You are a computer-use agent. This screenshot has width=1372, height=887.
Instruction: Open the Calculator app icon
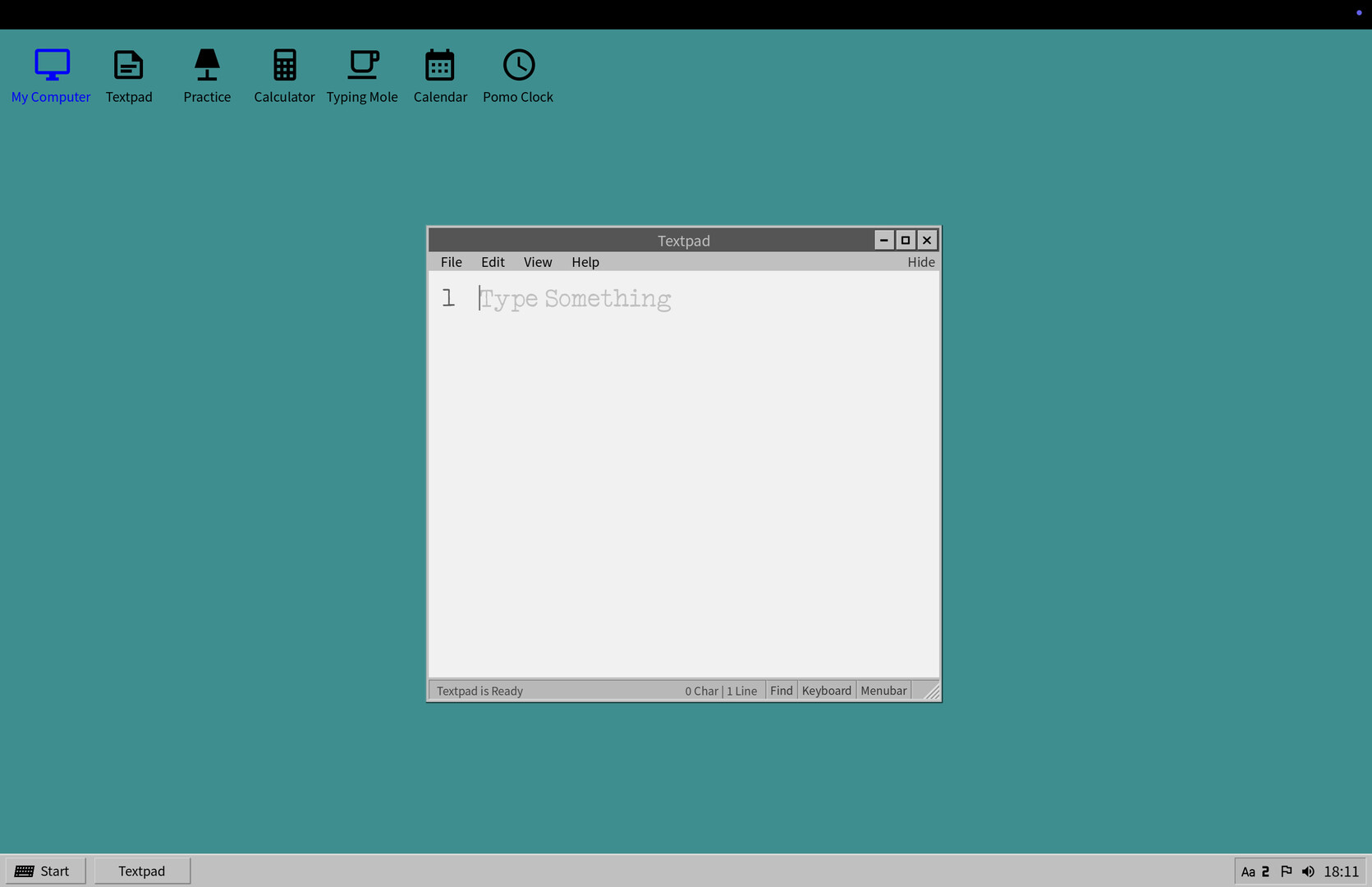point(284,76)
